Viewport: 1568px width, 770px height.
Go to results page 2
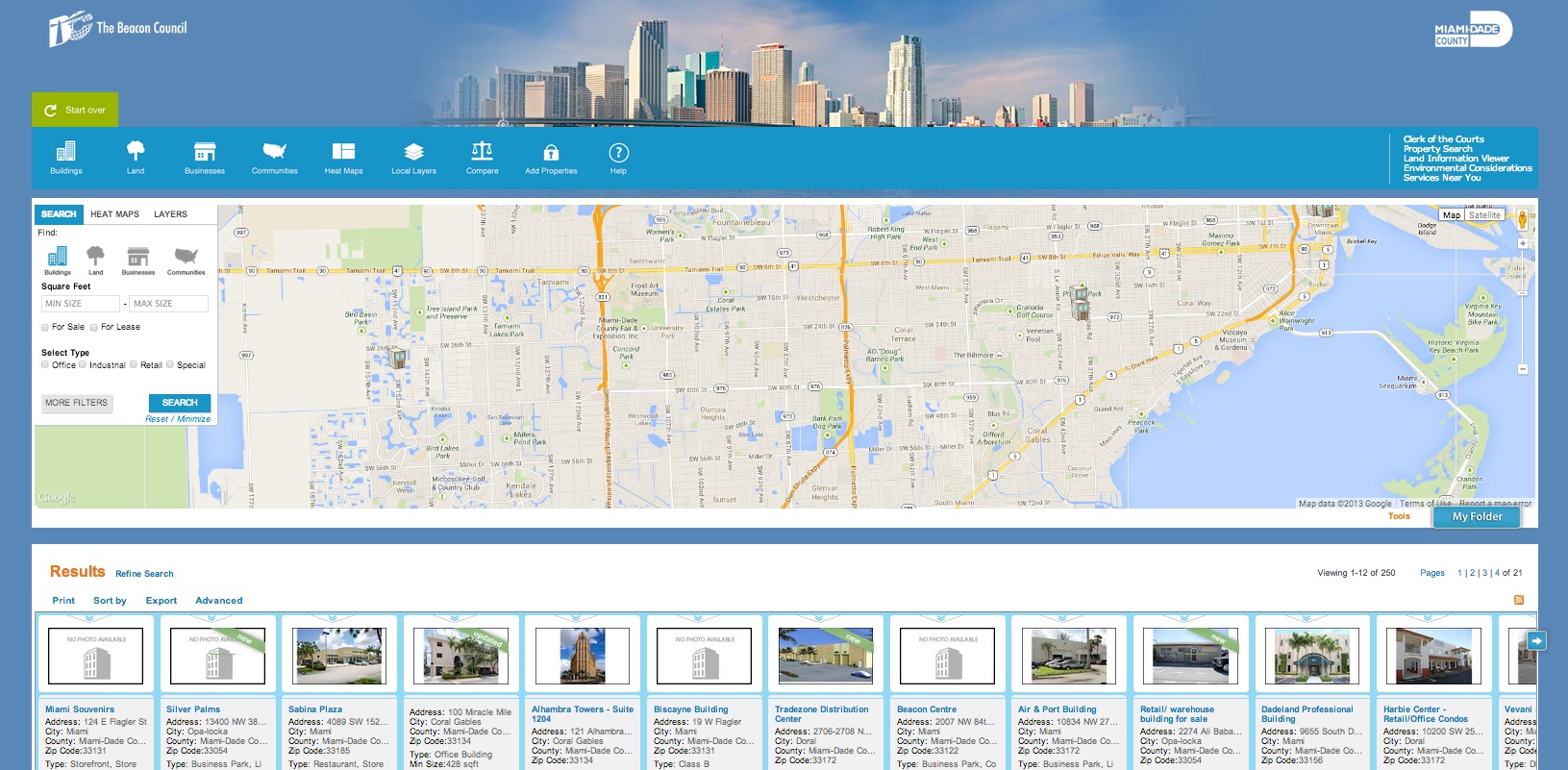pos(1472,573)
